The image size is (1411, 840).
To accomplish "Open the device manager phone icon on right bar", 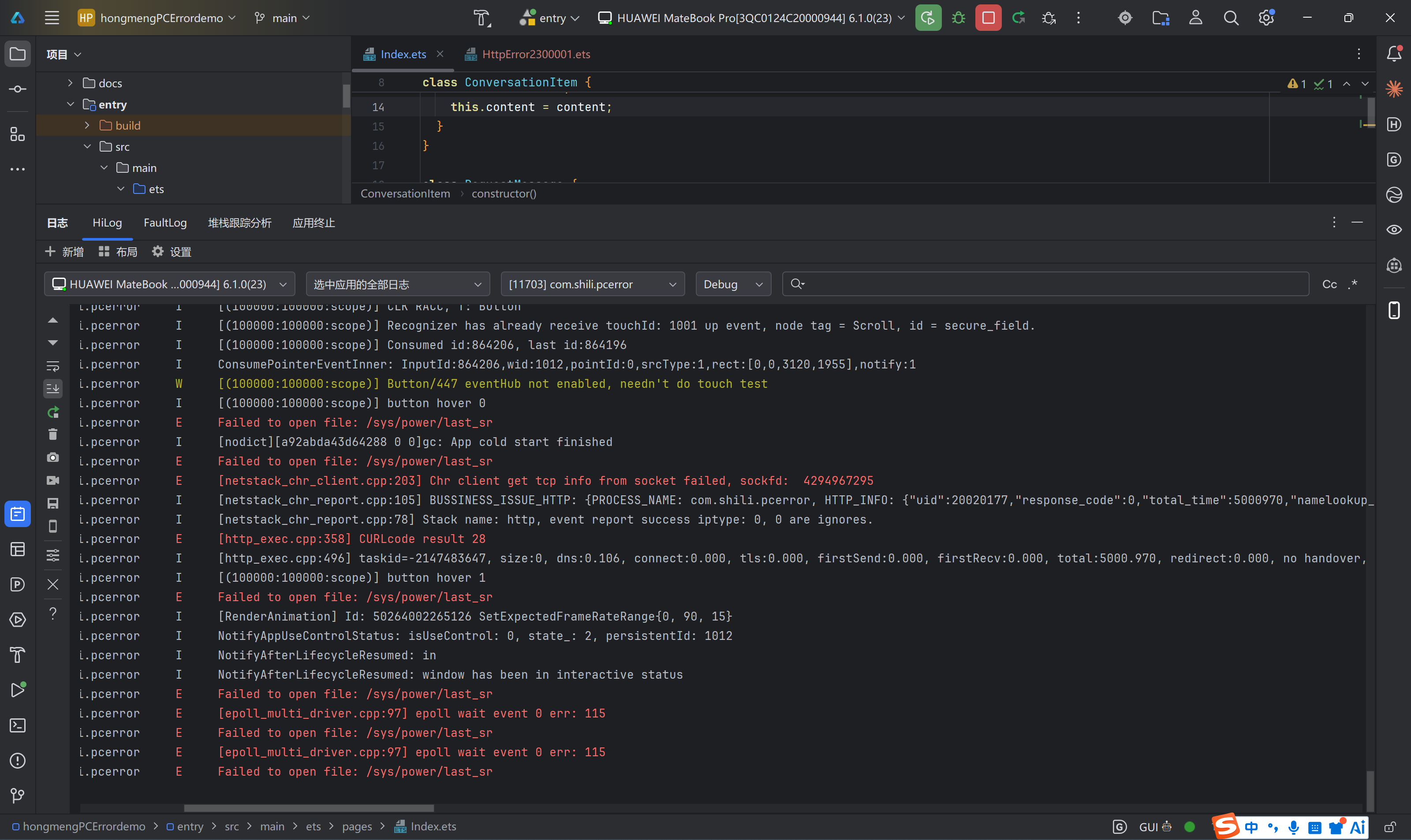I will pyautogui.click(x=1393, y=310).
